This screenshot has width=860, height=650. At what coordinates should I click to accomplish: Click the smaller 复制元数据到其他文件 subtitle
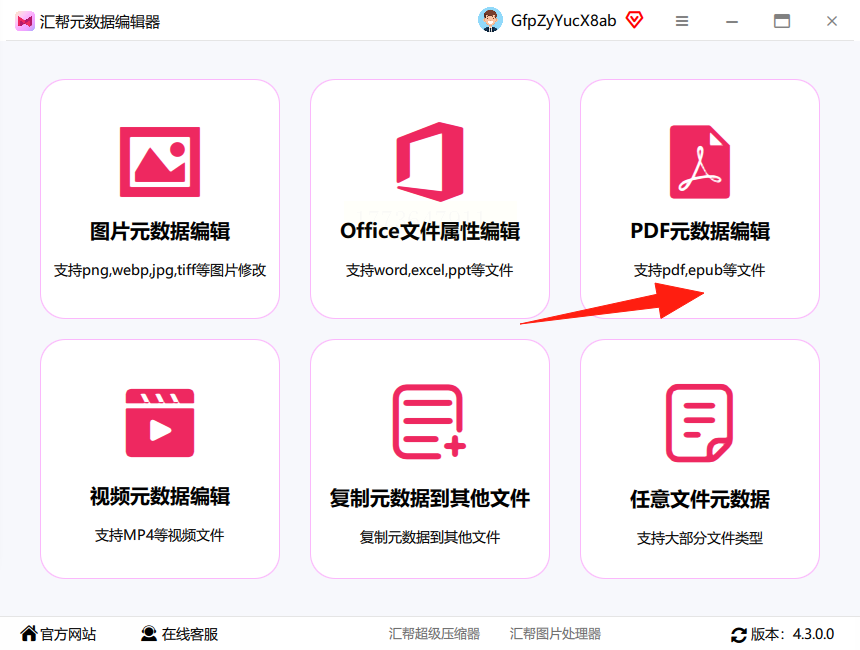(x=429, y=538)
